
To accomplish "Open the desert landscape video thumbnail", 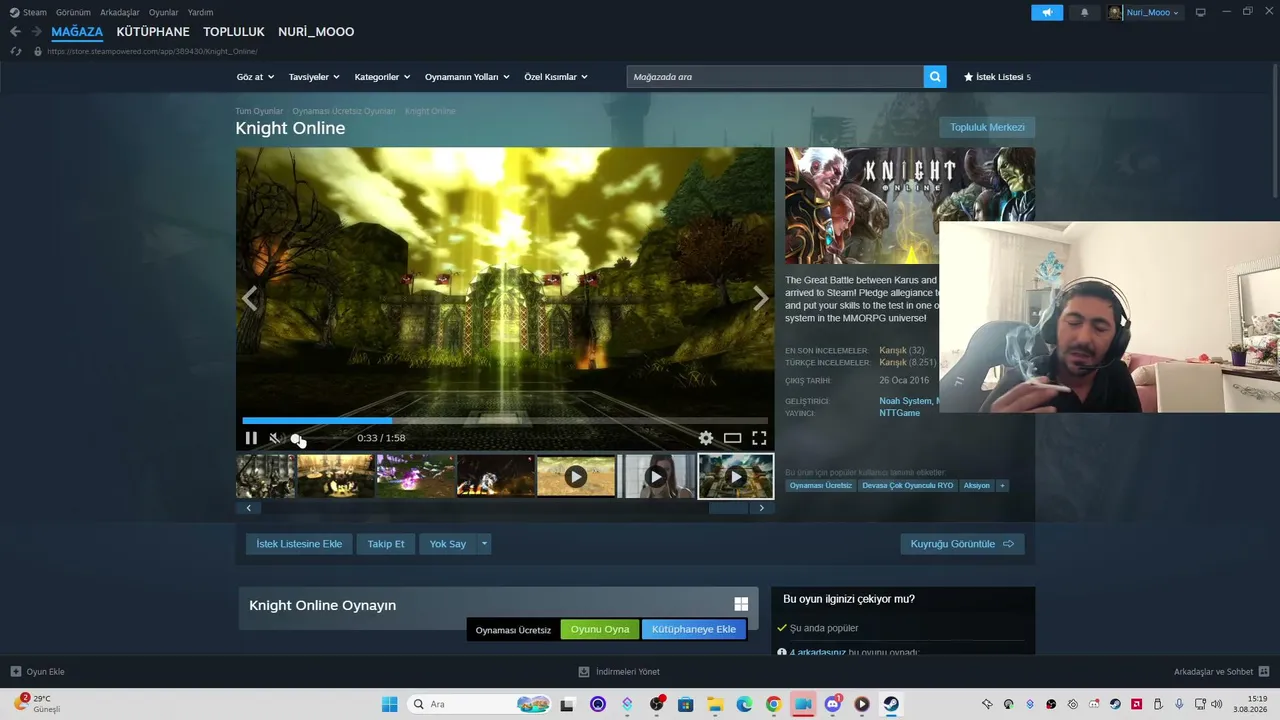I will [x=576, y=476].
